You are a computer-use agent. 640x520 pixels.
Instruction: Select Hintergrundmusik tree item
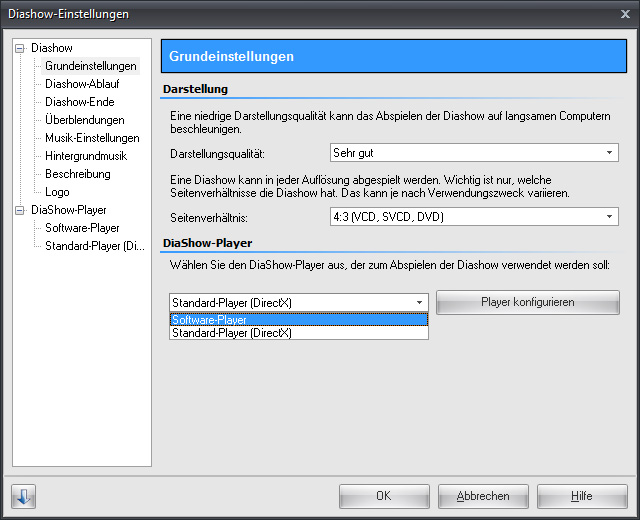[x=86, y=156]
